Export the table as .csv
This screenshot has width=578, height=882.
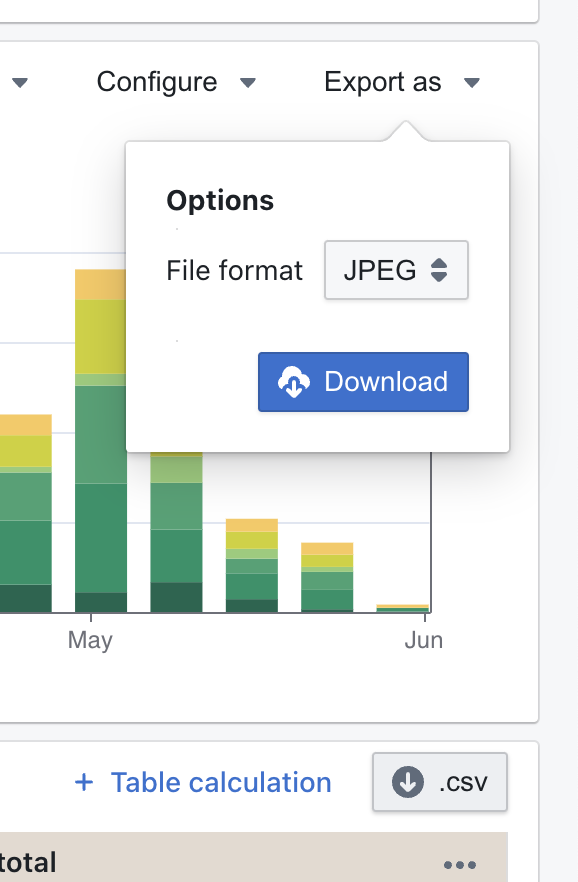[440, 782]
